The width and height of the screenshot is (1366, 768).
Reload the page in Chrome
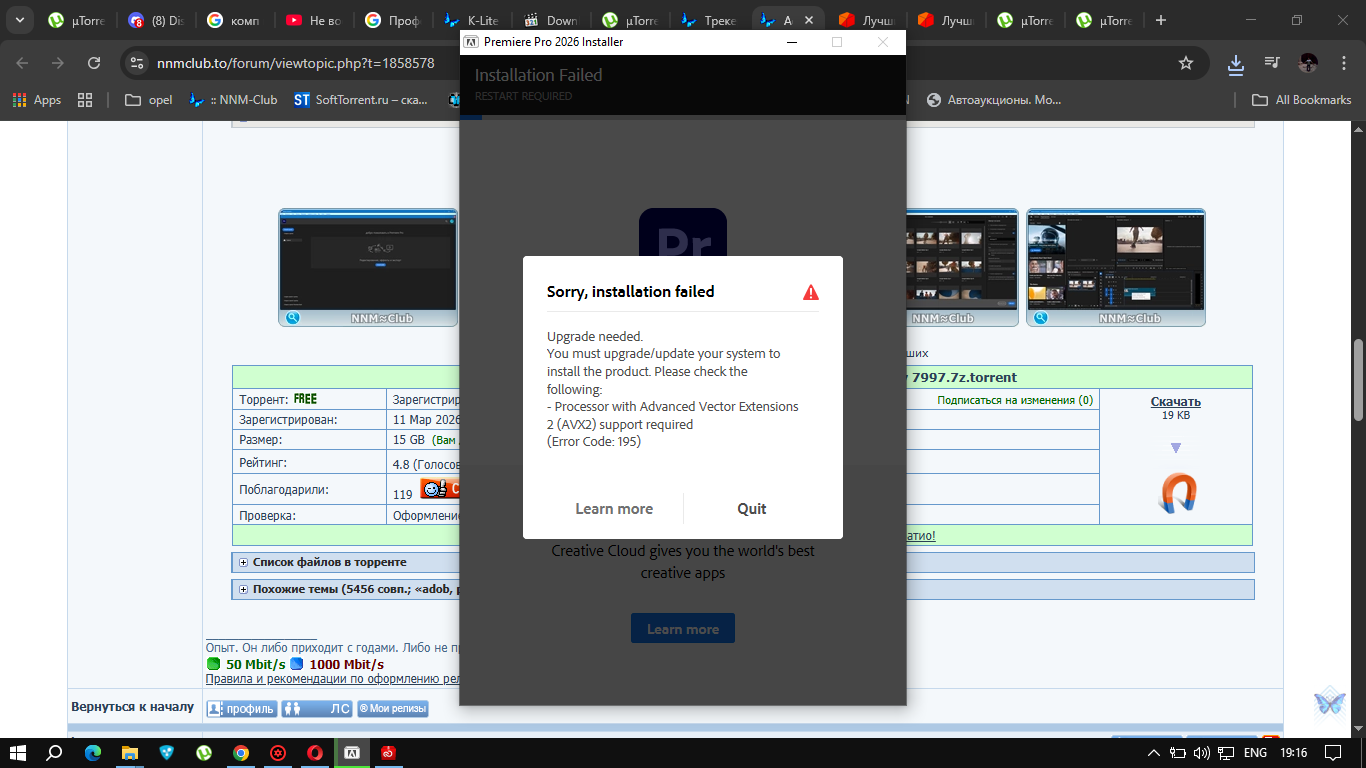(x=94, y=63)
